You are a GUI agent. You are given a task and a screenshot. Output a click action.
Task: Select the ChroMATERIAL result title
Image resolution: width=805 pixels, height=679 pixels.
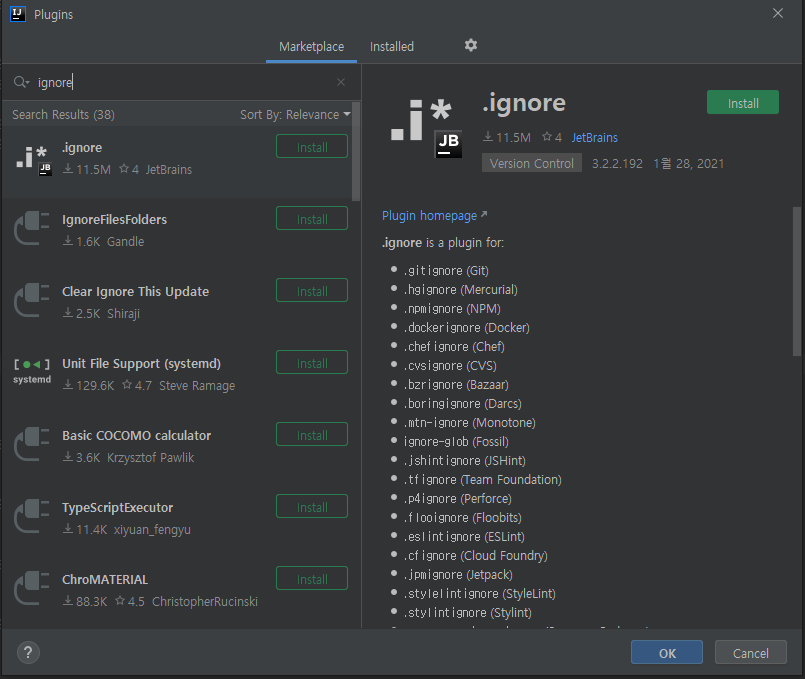pyautogui.click(x=105, y=579)
